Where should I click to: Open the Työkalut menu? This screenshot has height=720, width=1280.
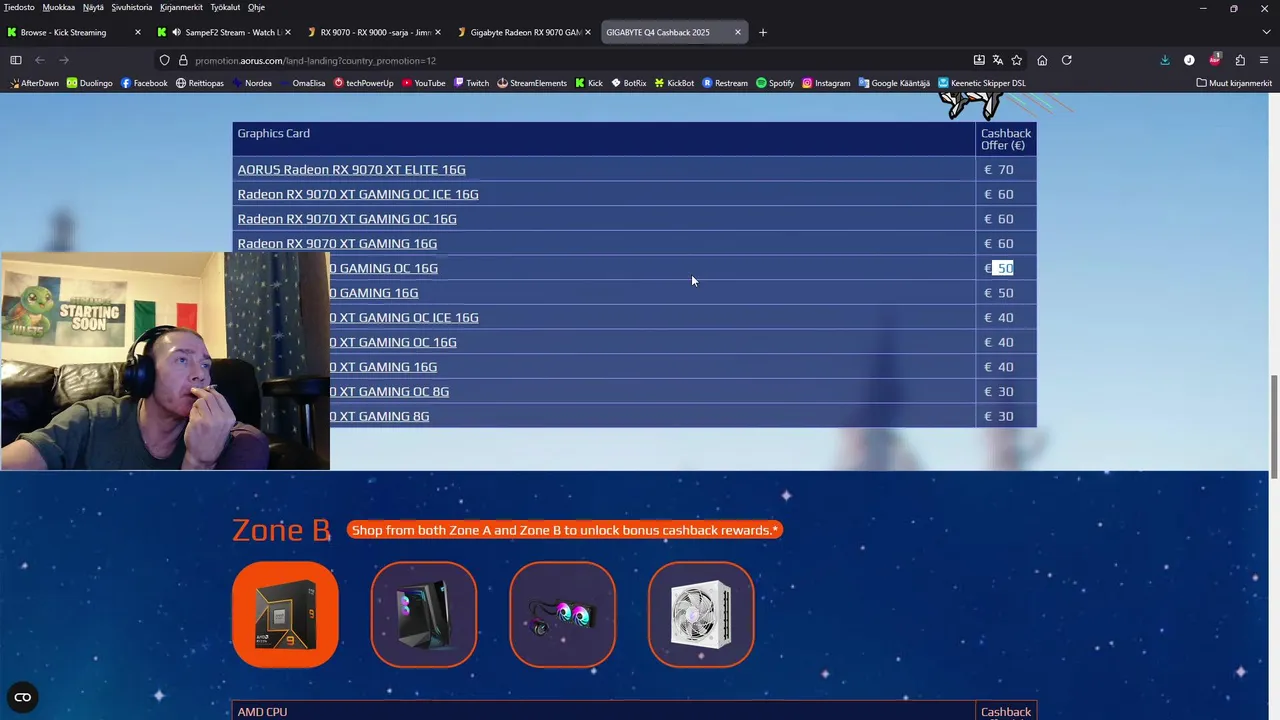(x=225, y=7)
